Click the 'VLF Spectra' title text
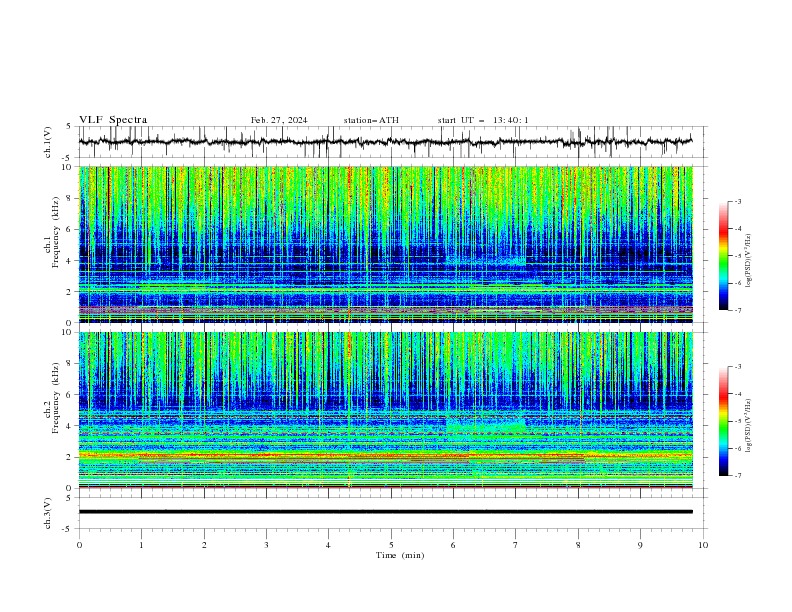Image resolution: width=792 pixels, height=612 pixels. click(113, 120)
